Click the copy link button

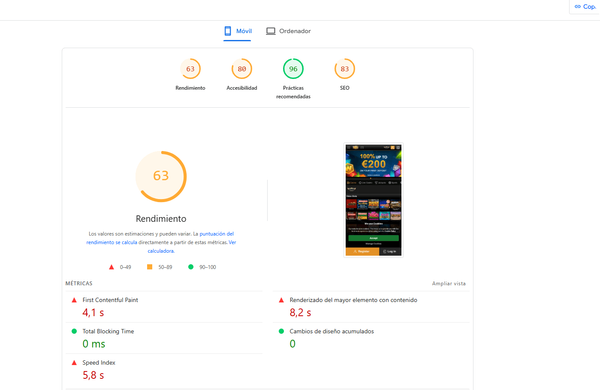coord(585,7)
